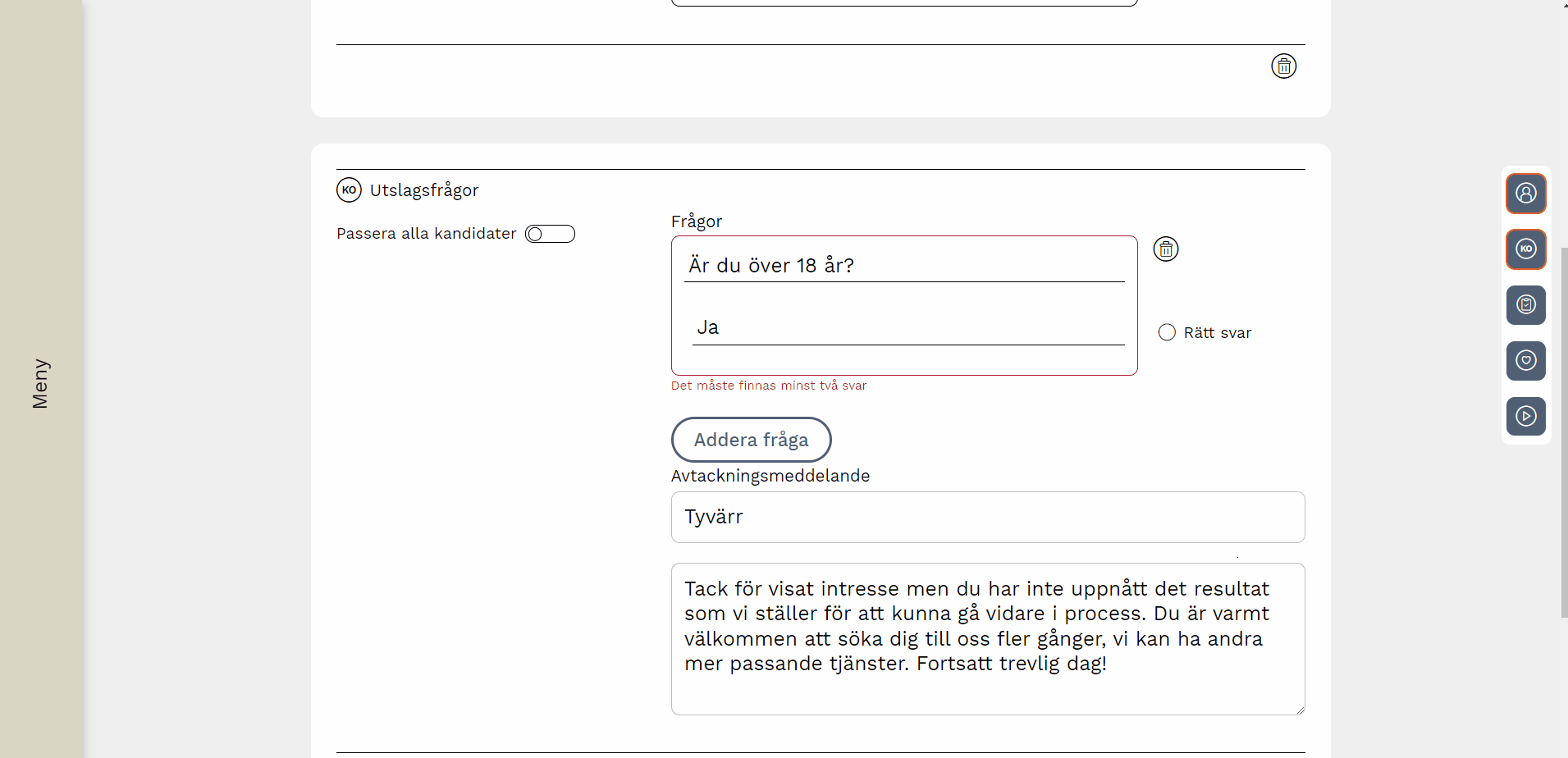Delete the question 'Är du över 18 år?'

click(x=1165, y=249)
